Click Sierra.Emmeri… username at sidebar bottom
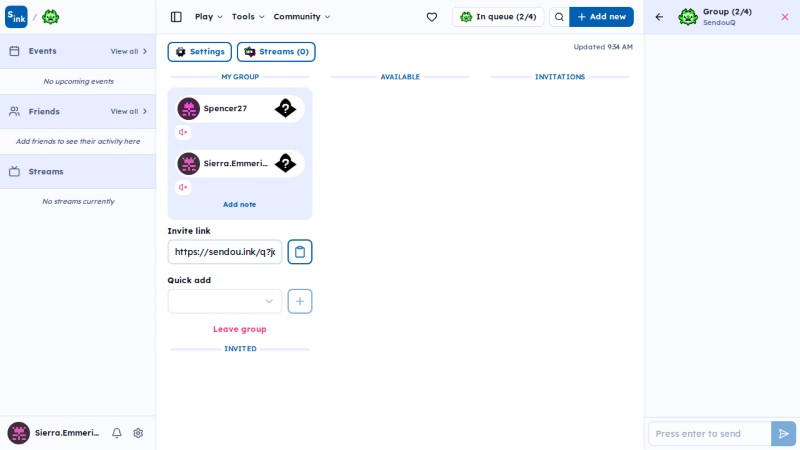Image resolution: width=800 pixels, height=450 pixels. tap(67, 433)
